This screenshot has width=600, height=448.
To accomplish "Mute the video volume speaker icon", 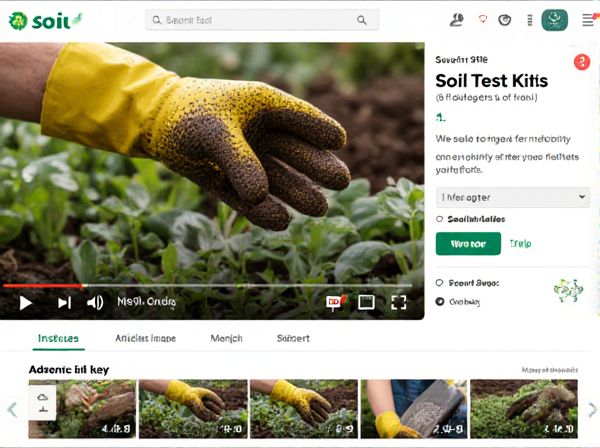I will click(95, 302).
